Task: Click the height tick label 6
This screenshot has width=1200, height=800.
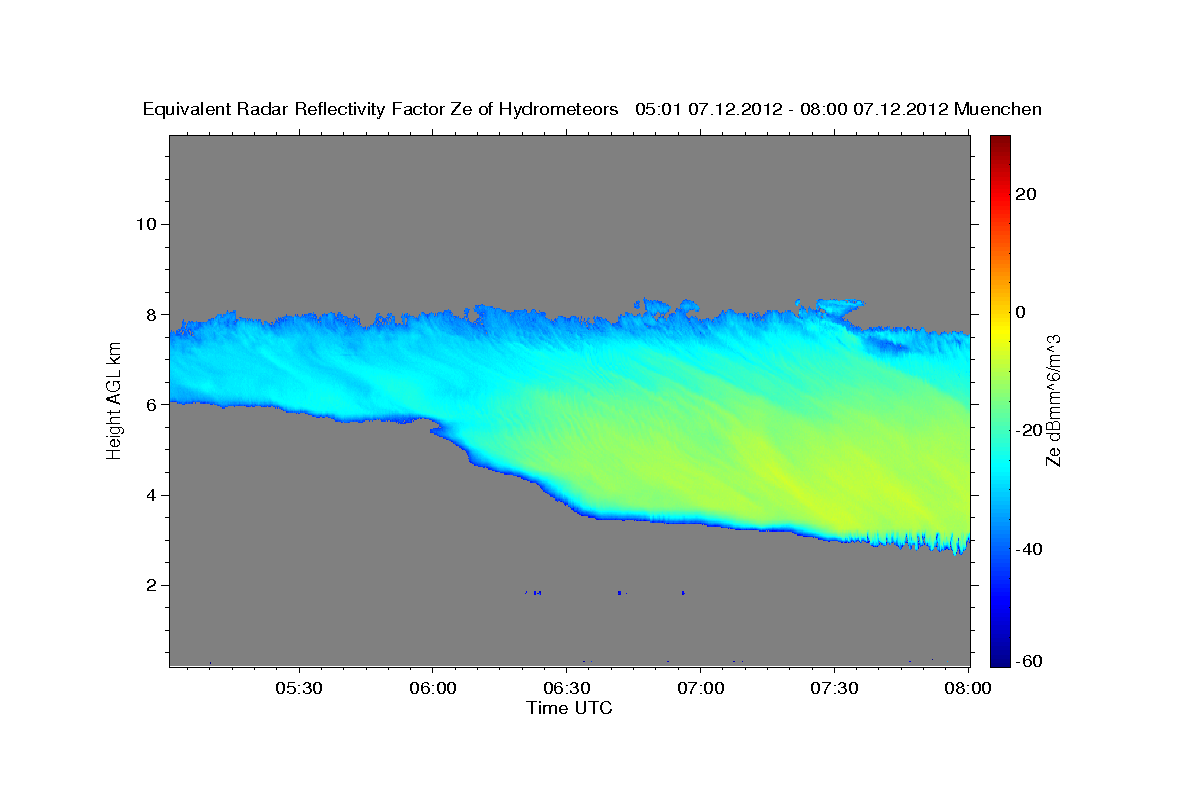Action: (151, 404)
